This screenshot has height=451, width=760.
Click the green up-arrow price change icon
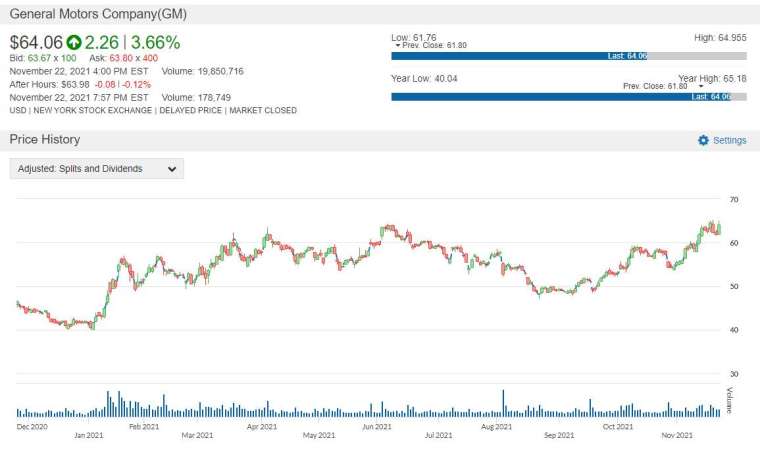[x=74, y=43]
